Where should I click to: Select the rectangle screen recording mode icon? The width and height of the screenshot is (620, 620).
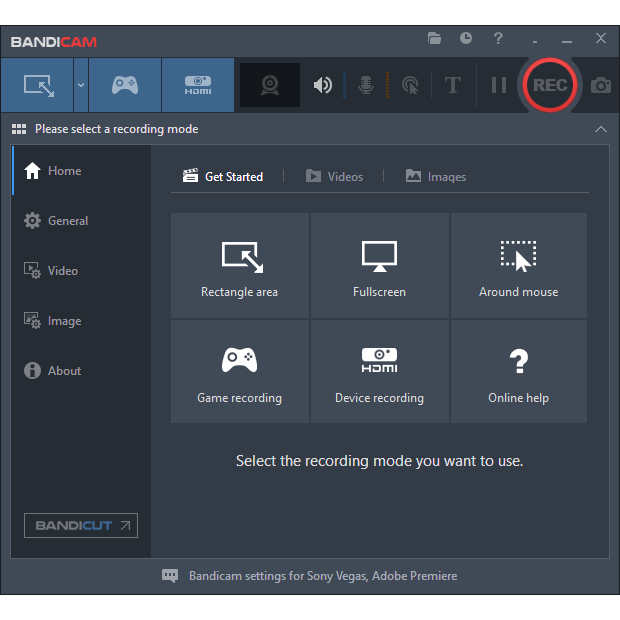click(39, 85)
